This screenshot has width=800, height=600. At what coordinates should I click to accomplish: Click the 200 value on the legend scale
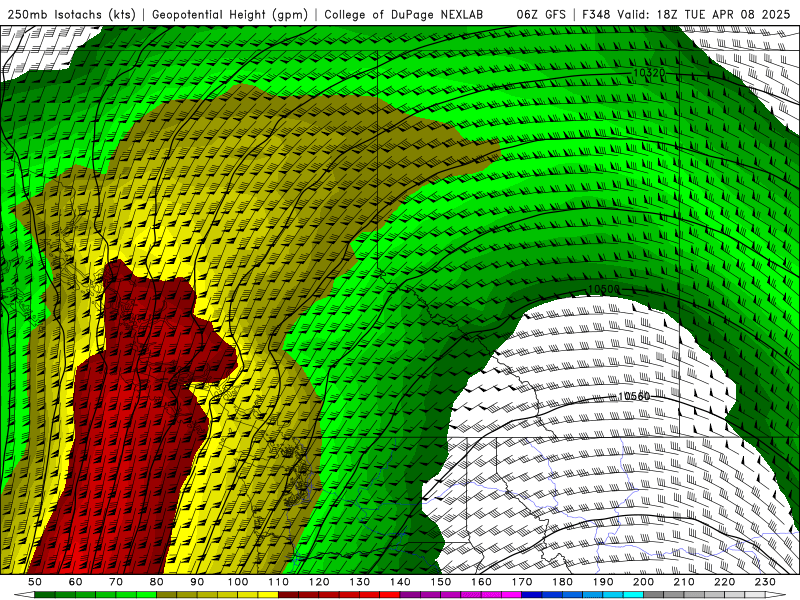tap(644, 582)
